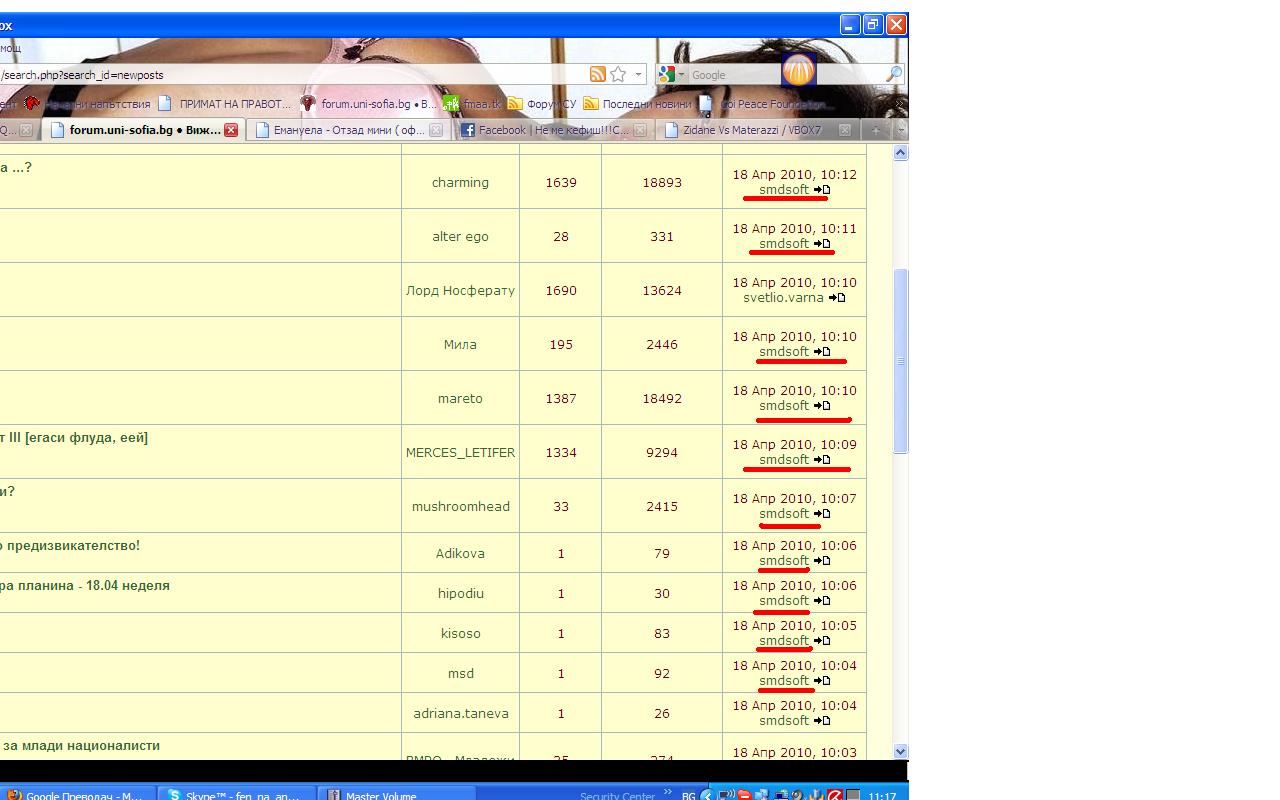The width and height of the screenshot is (1280, 800).
Task: Click the search magnifier icon
Action: click(x=894, y=74)
